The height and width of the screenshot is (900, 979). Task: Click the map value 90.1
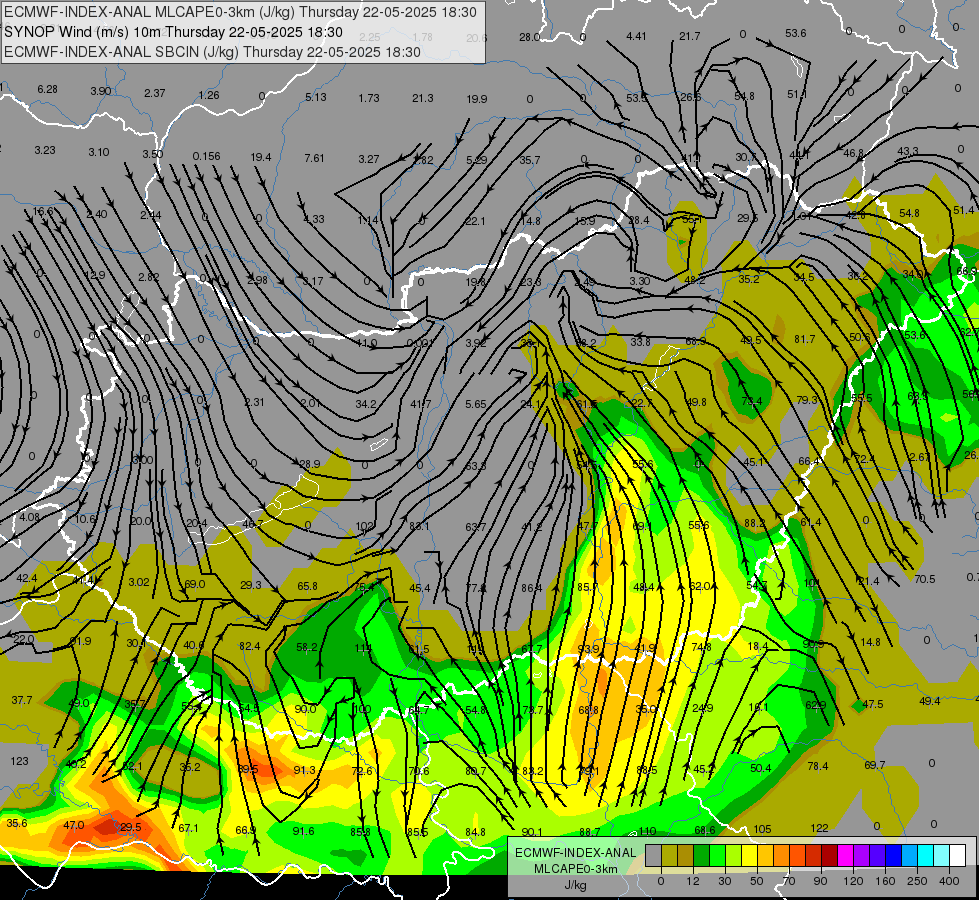pos(532,832)
